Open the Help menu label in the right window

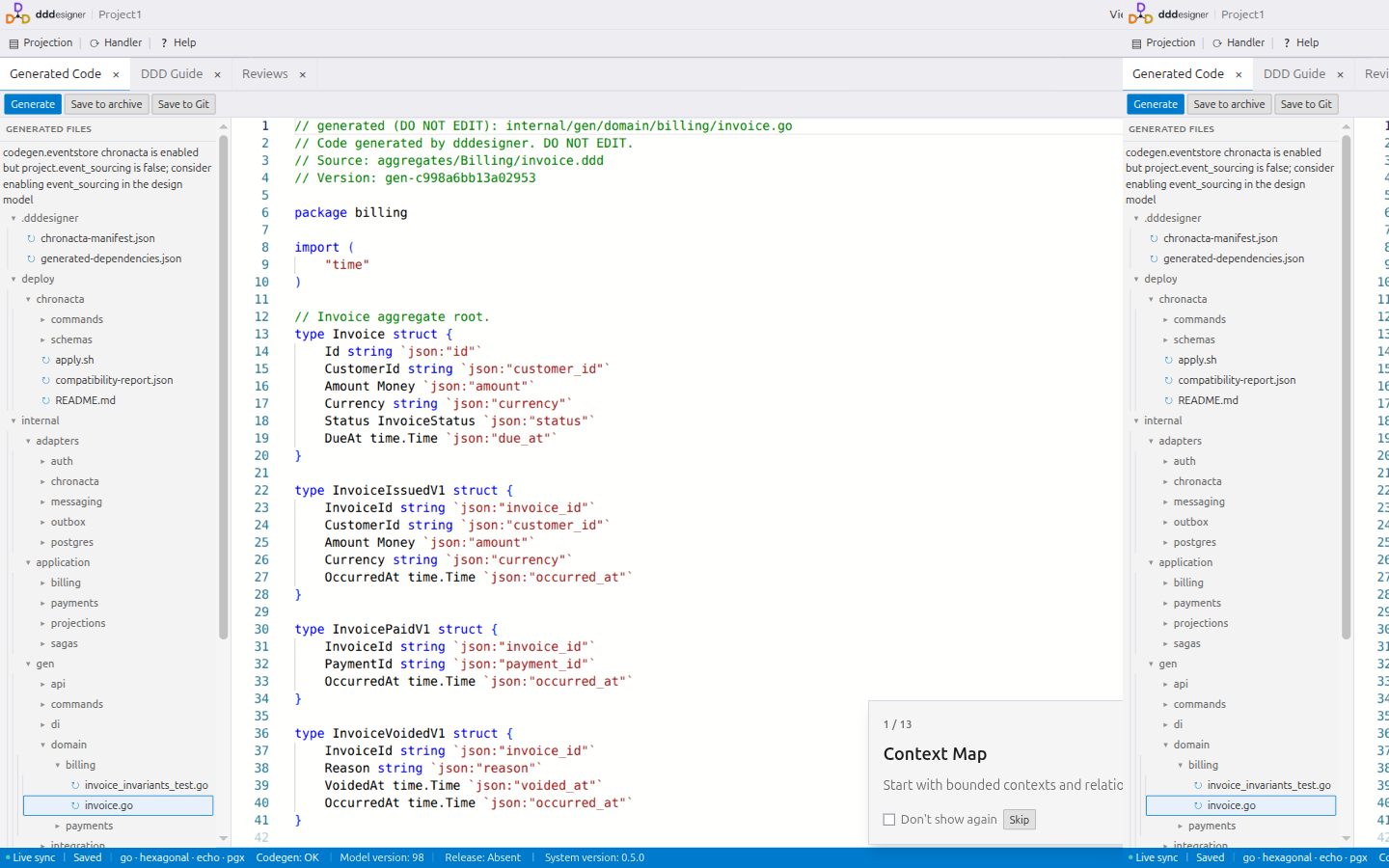click(x=1308, y=43)
